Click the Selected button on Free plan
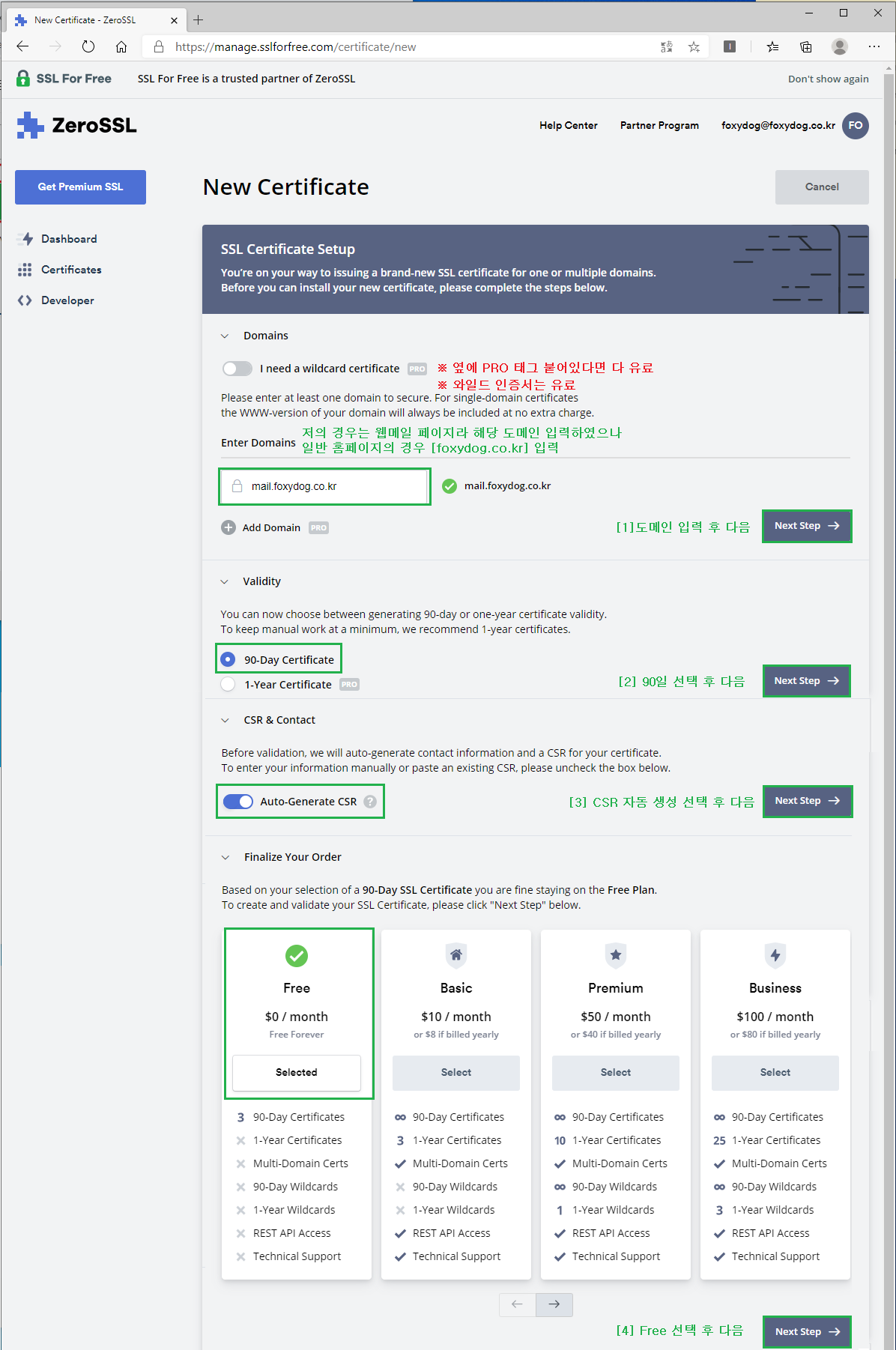The image size is (896, 1350). 297,1072
